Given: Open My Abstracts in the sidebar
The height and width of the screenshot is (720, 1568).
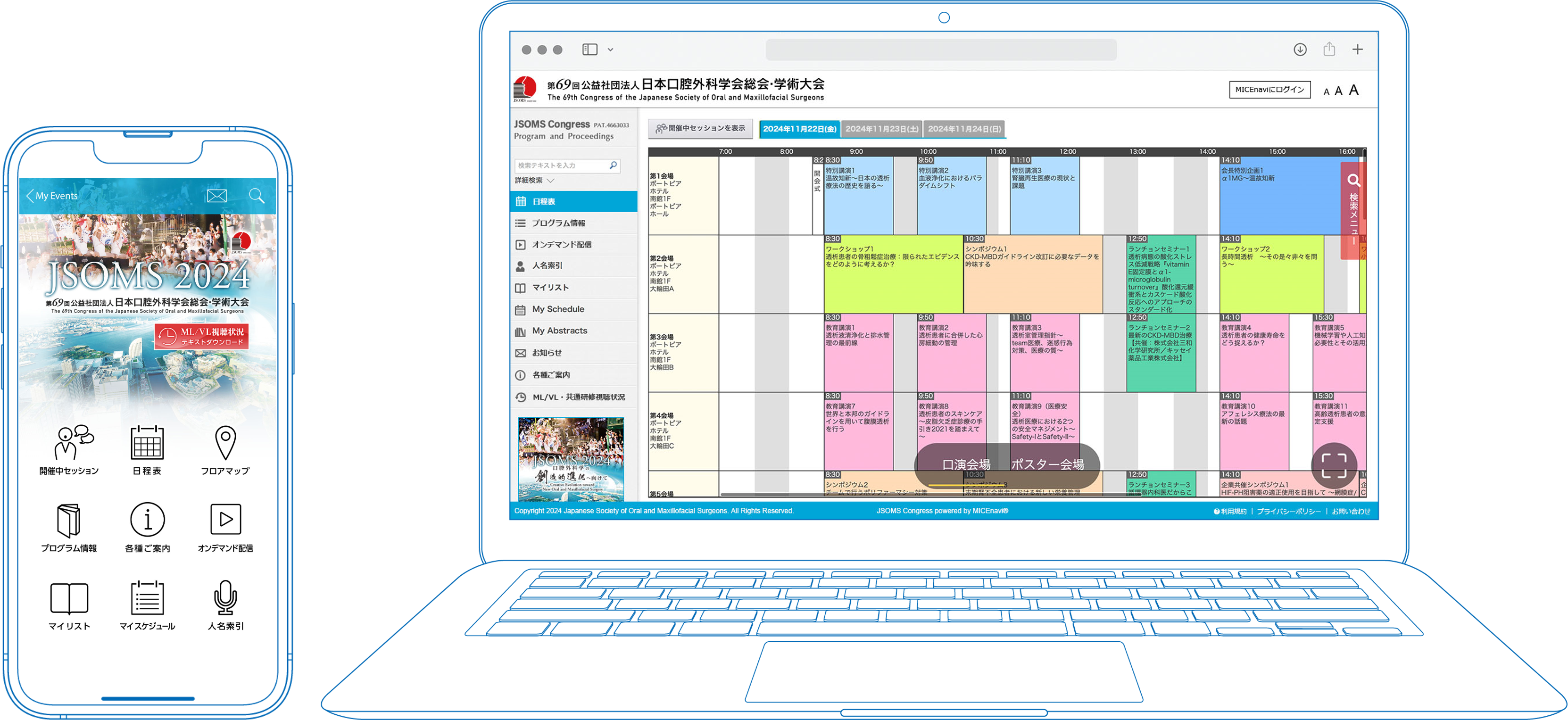Looking at the screenshot, I should (573, 331).
